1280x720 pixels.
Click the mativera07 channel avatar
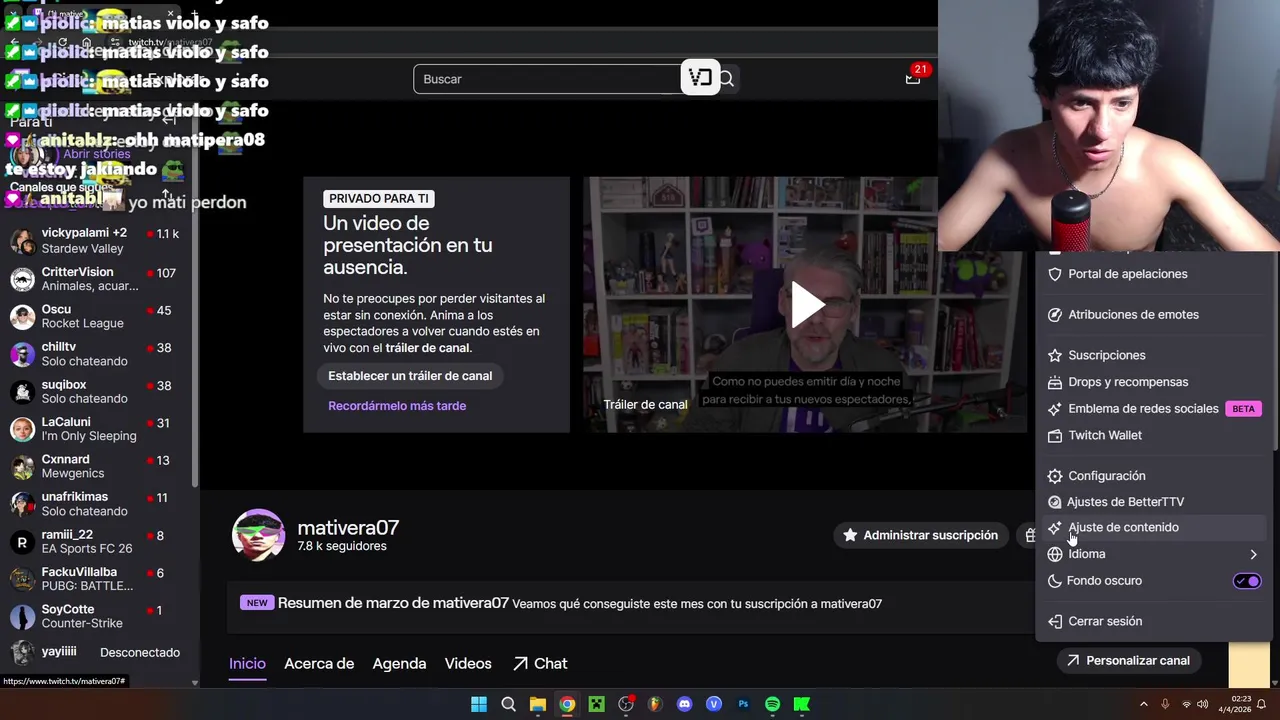click(258, 535)
